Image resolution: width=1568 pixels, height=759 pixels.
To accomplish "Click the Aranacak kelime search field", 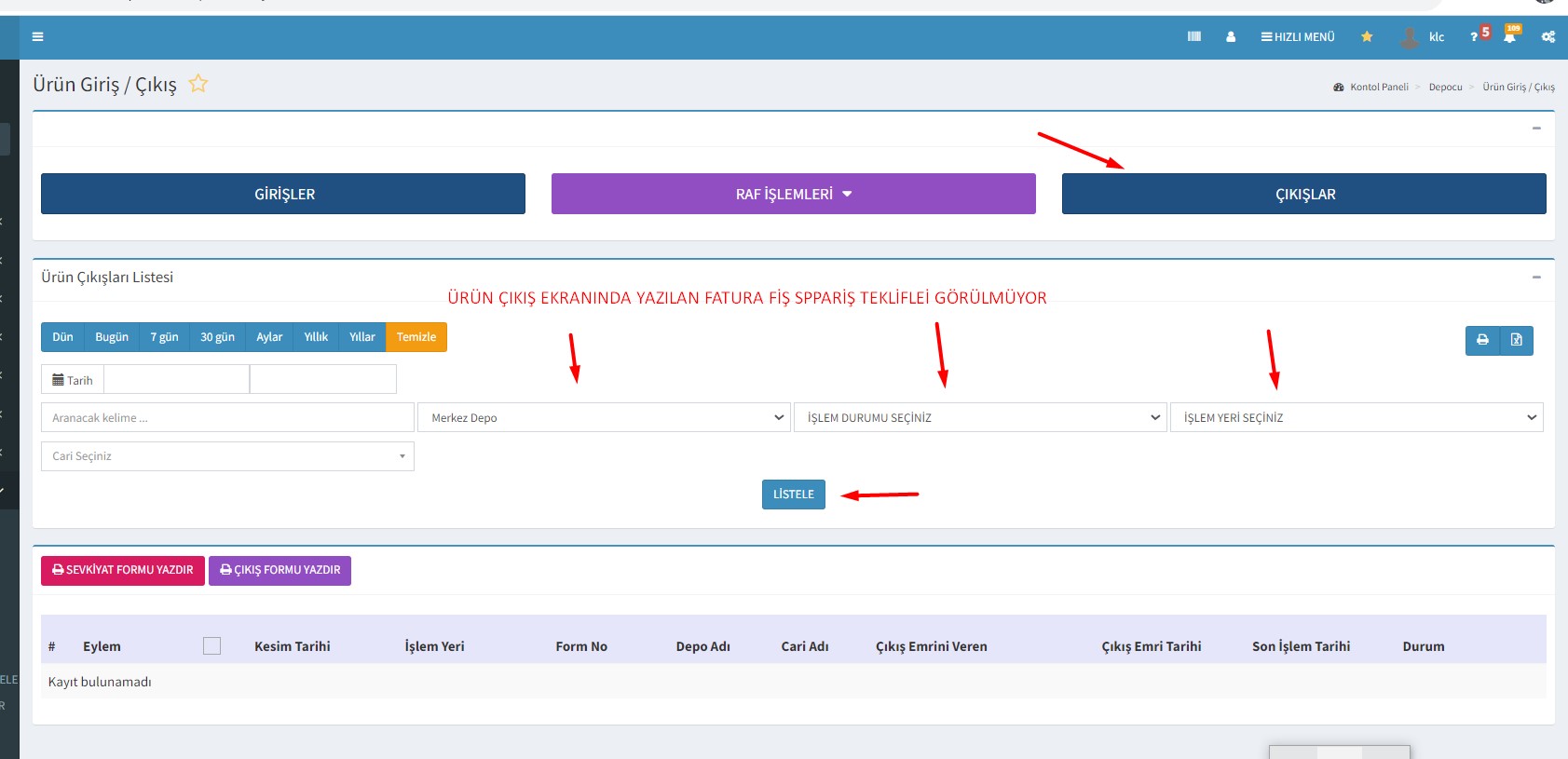I will (x=227, y=418).
